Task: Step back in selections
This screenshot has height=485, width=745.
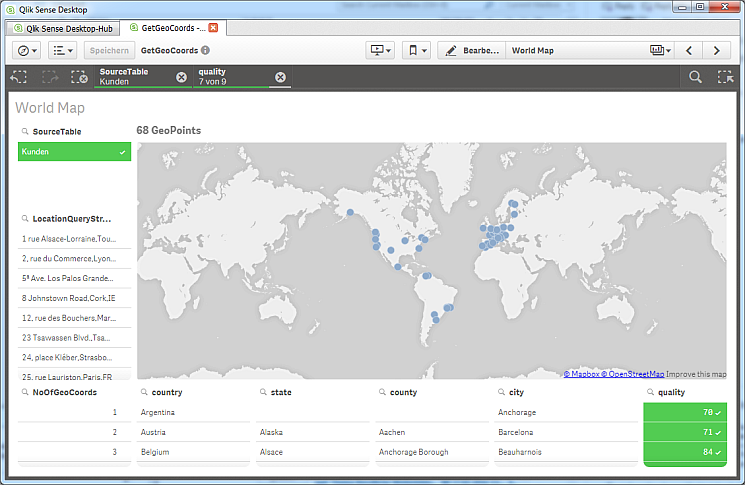Action: point(19,77)
